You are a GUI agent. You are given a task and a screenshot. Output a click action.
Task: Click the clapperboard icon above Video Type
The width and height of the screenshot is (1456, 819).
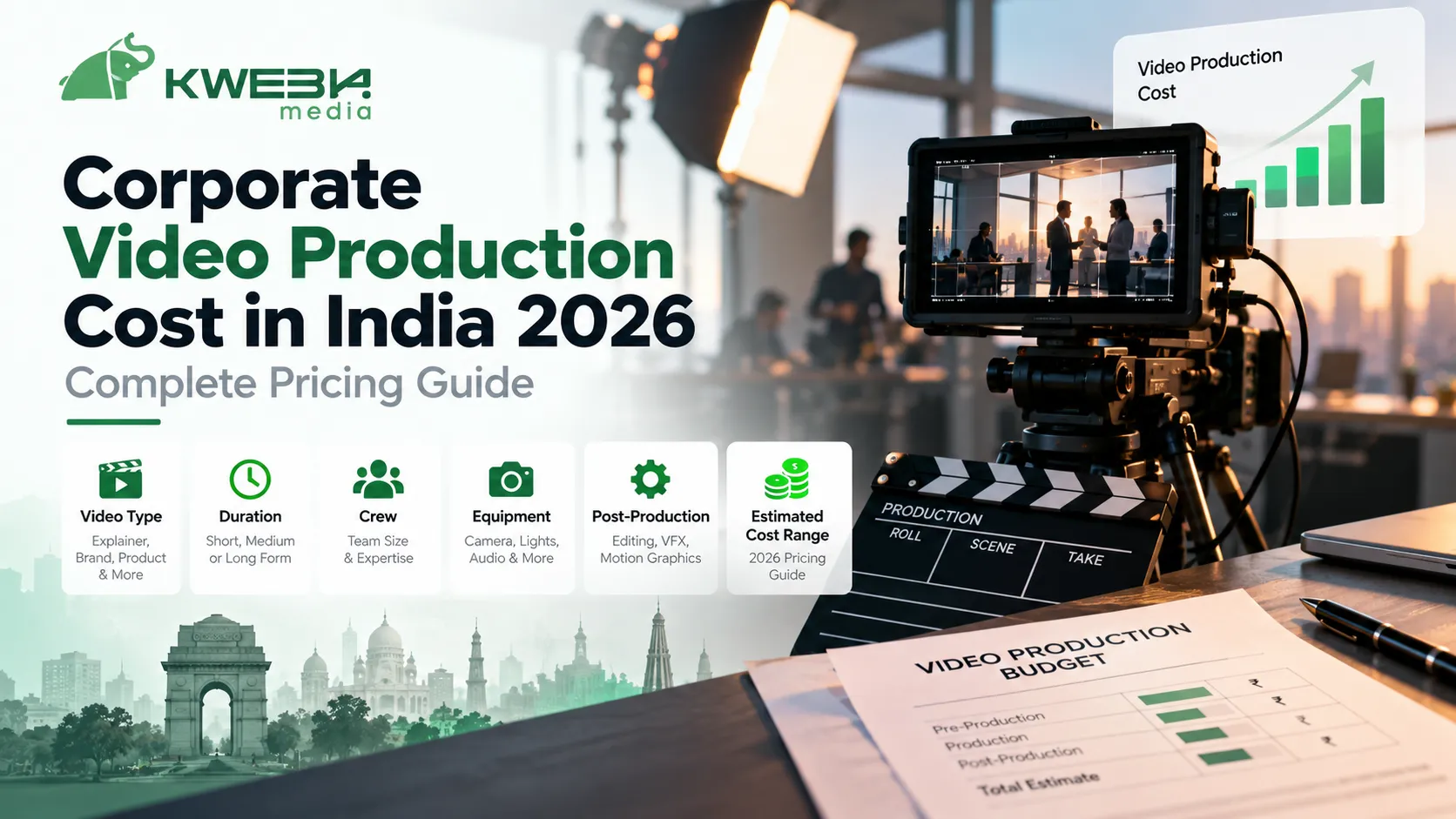coord(120,479)
